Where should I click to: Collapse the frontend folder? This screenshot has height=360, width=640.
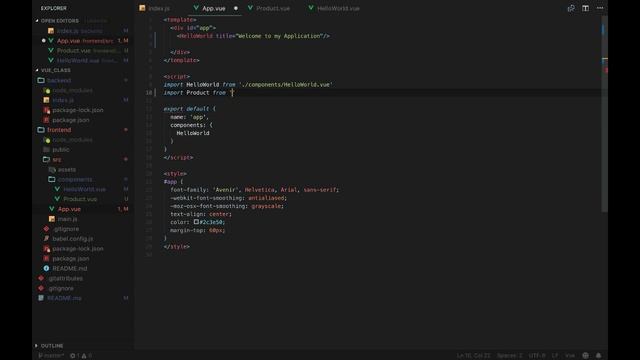tap(59, 130)
